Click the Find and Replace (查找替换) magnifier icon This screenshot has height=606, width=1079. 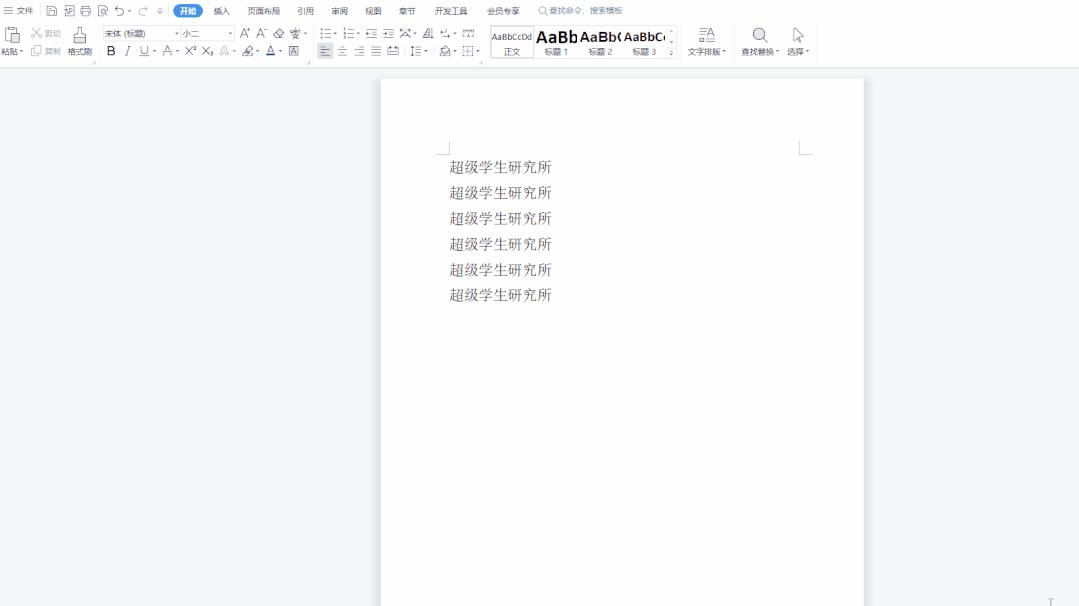tap(760, 35)
